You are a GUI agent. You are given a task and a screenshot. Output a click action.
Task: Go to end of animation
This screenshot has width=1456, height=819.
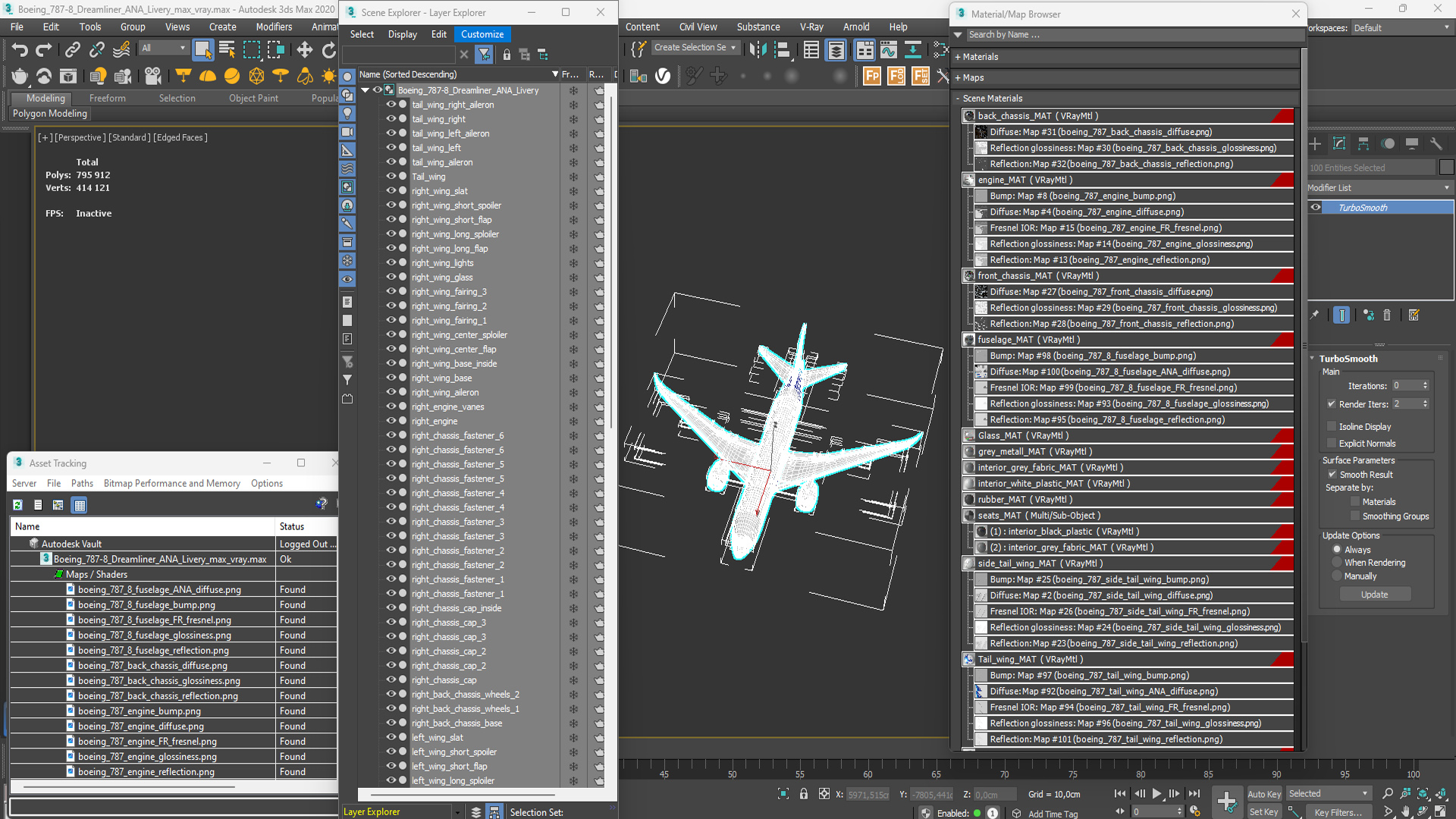pos(1194,793)
